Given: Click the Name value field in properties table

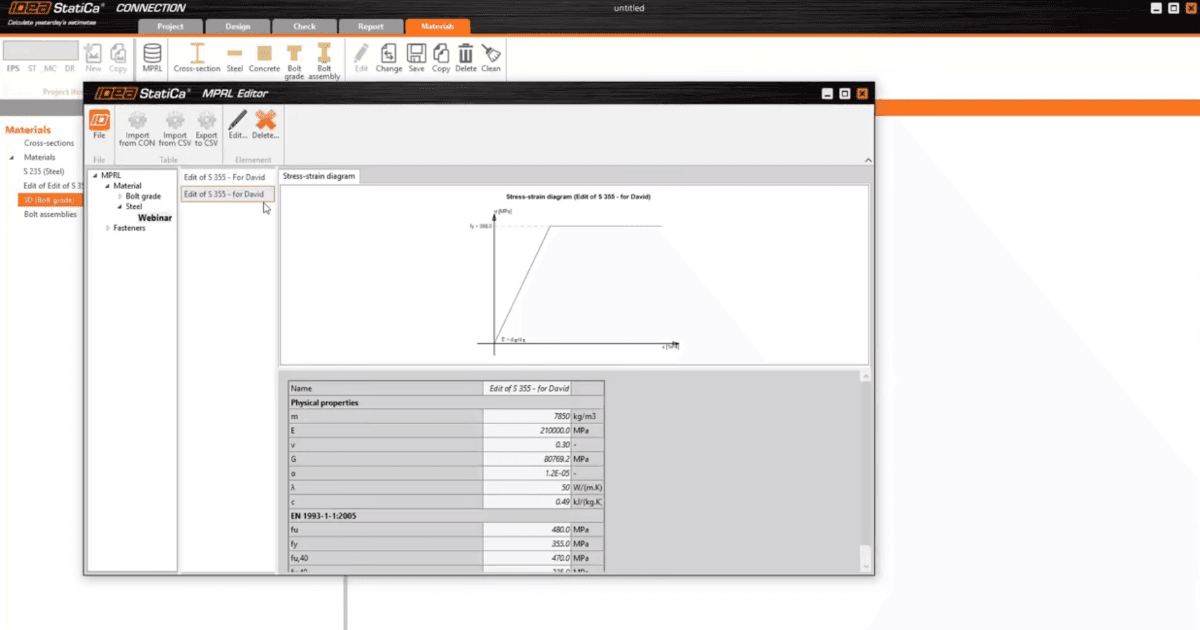Looking at the screenshot, I should point(527,388).
